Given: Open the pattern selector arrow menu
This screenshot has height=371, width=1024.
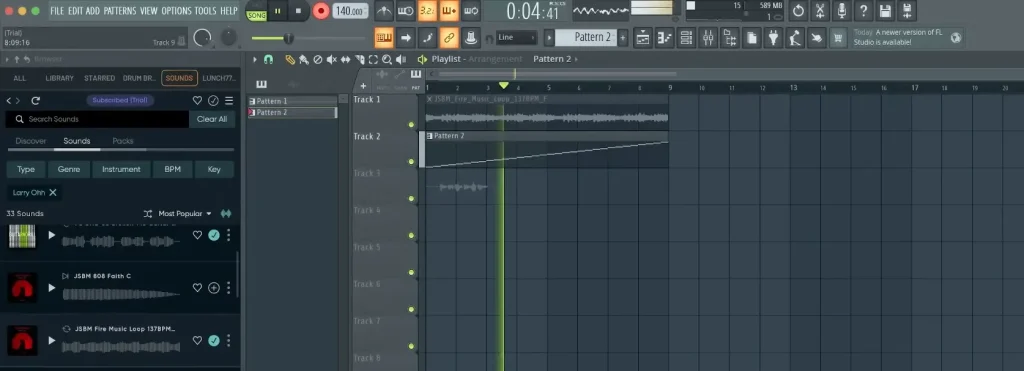Looking at the screenshot, I should [549, 38].
